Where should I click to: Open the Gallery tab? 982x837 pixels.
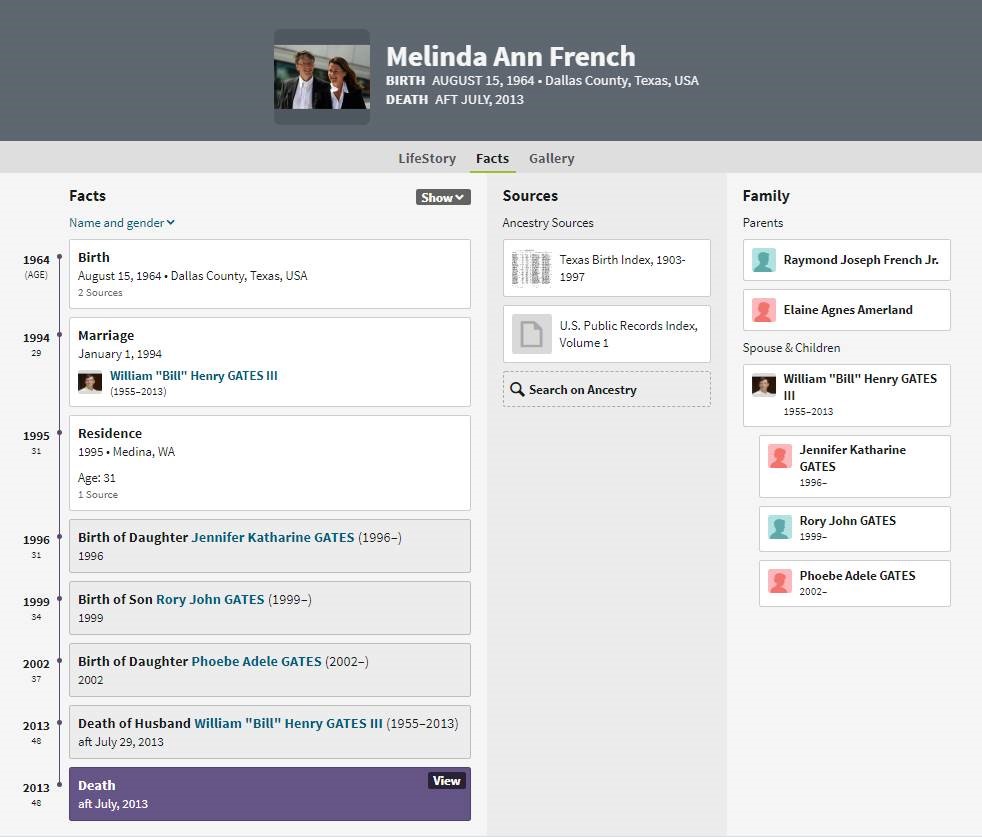click(551, 158)
